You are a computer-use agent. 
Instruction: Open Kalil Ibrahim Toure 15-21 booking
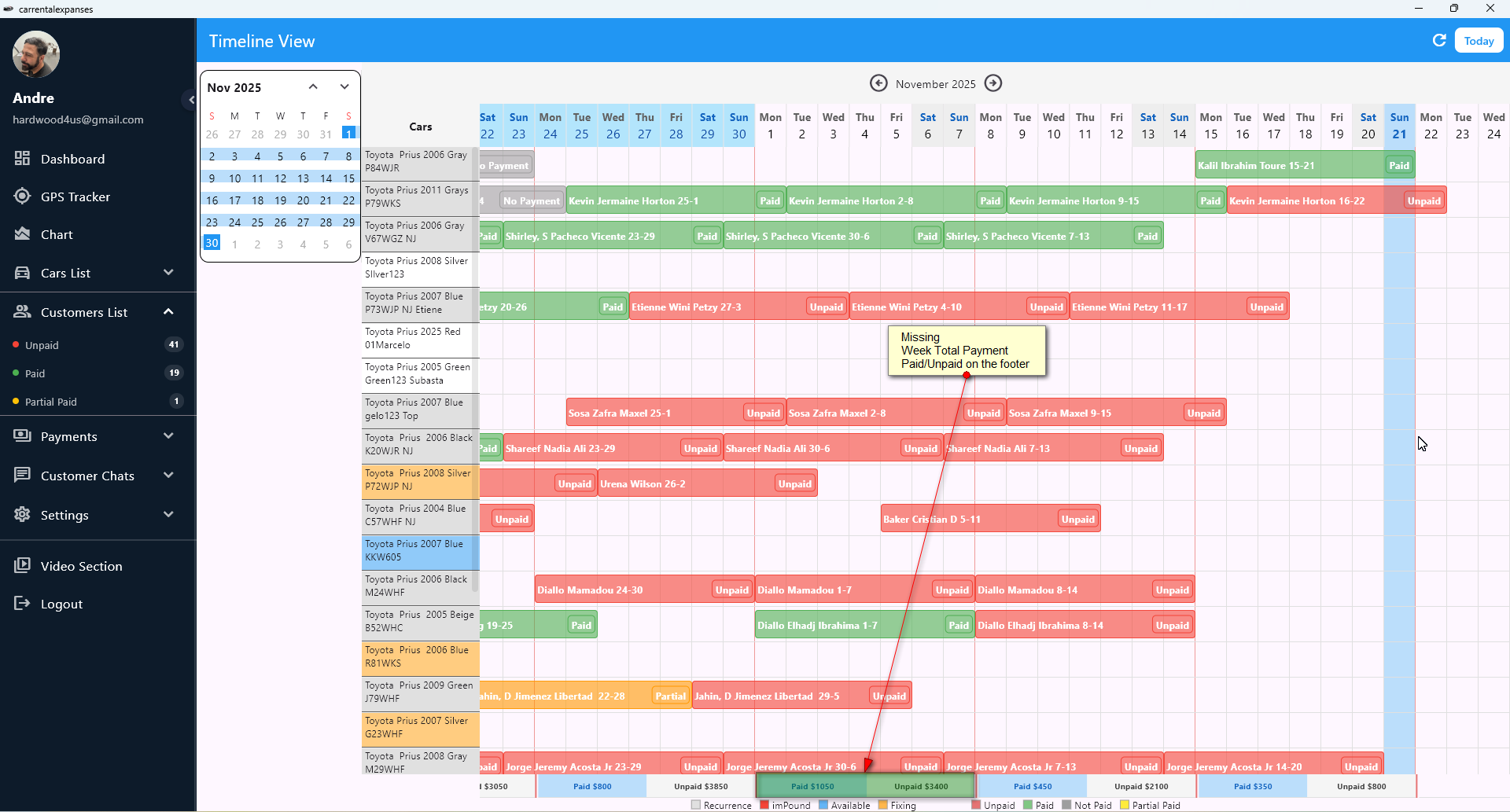click(x=1290, y=165)
